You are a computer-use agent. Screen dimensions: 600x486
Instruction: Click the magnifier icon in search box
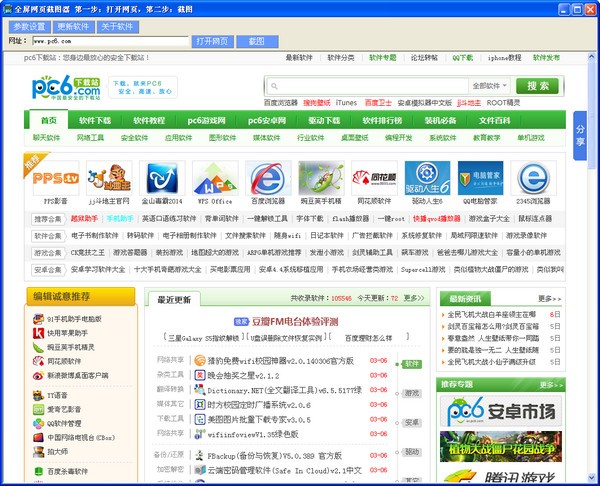coord(274,86)
